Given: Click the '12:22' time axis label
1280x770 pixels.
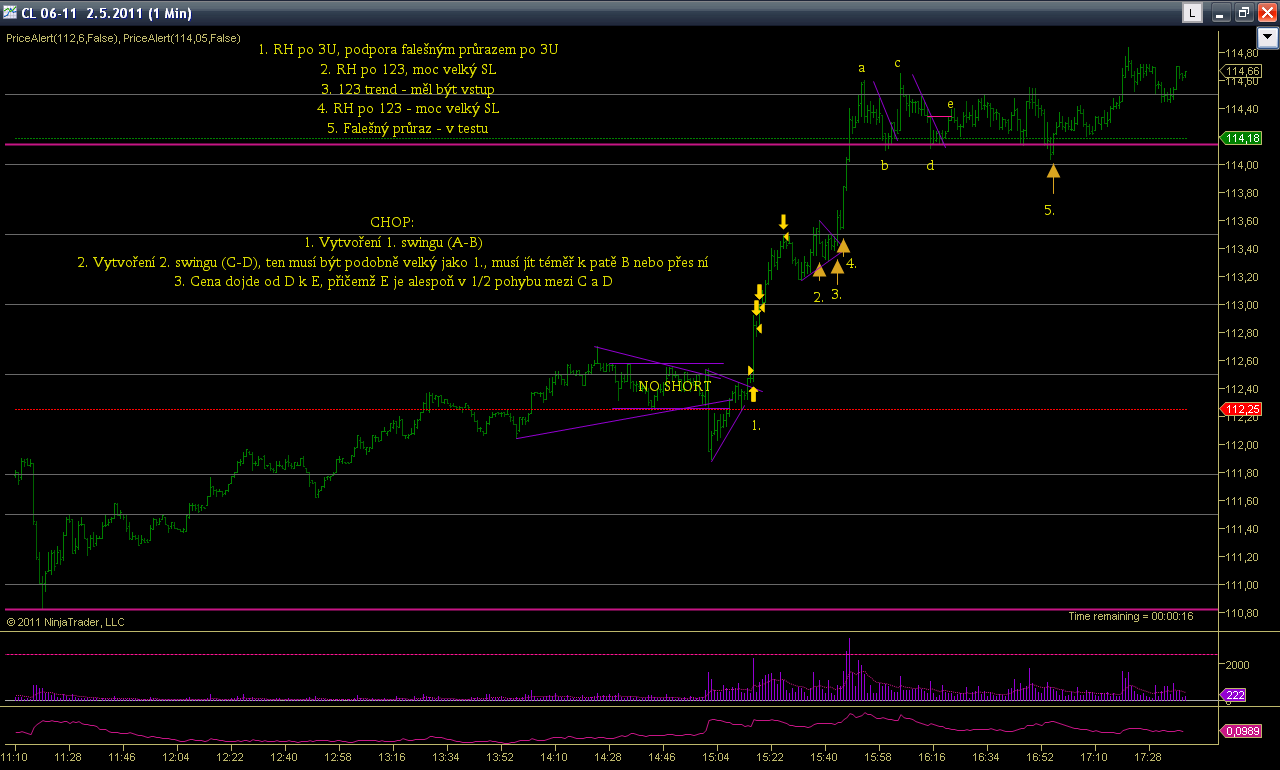Looking at the screenshot, I should tap(230, 758).
